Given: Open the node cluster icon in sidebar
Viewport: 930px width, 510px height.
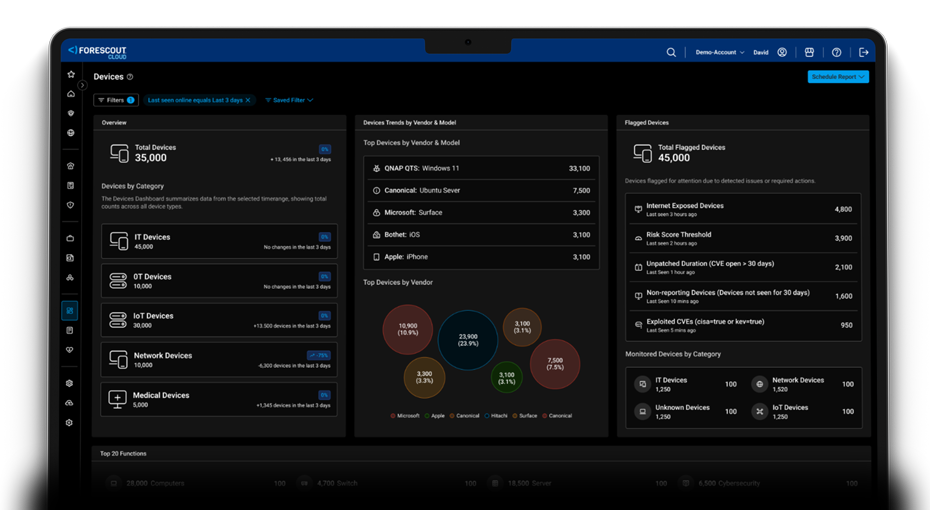Looking at the screenshot, I should [x=70, y=278].
